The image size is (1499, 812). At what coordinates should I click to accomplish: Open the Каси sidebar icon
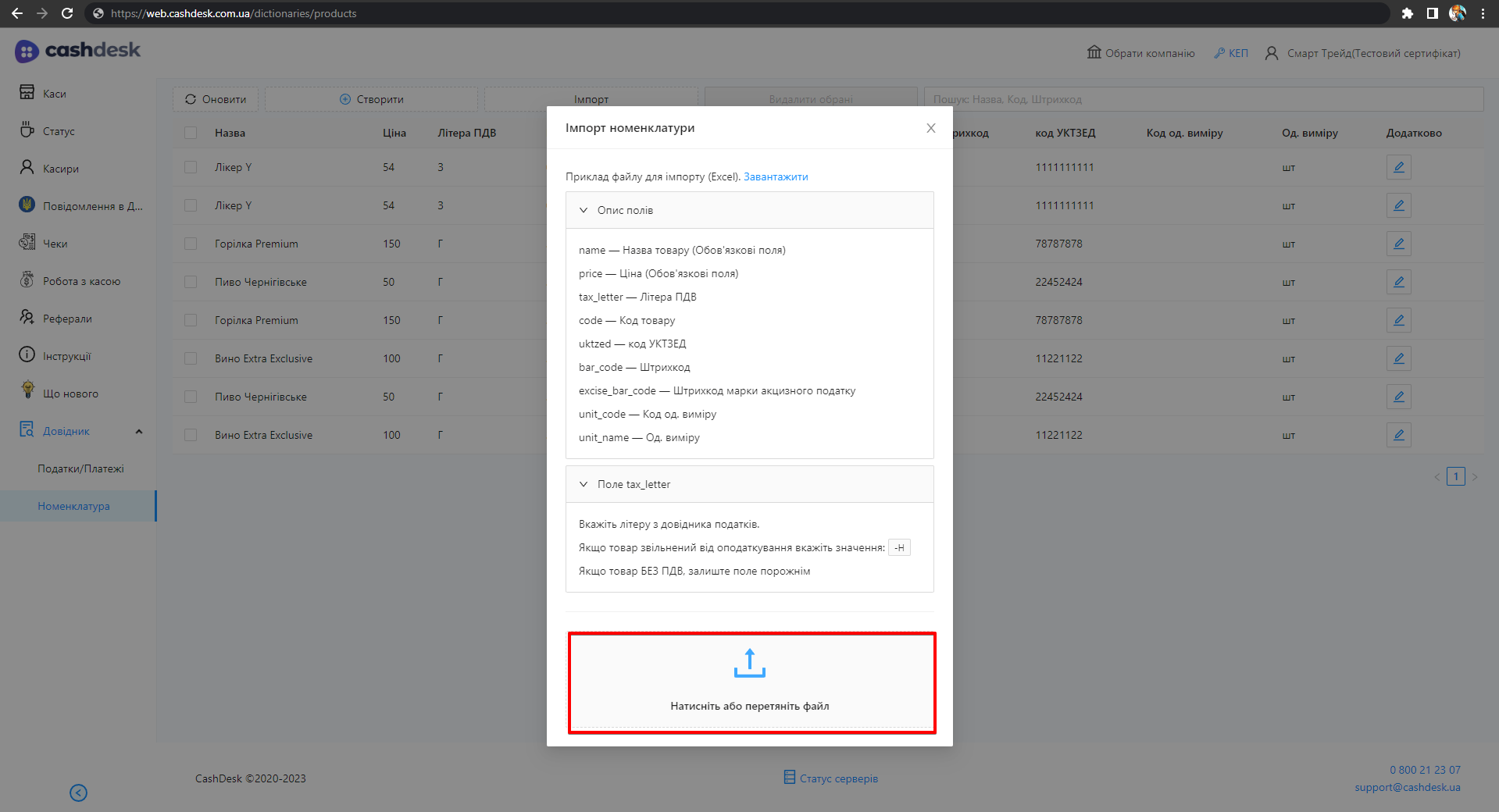pyautogui.click(x=27, y=93)
